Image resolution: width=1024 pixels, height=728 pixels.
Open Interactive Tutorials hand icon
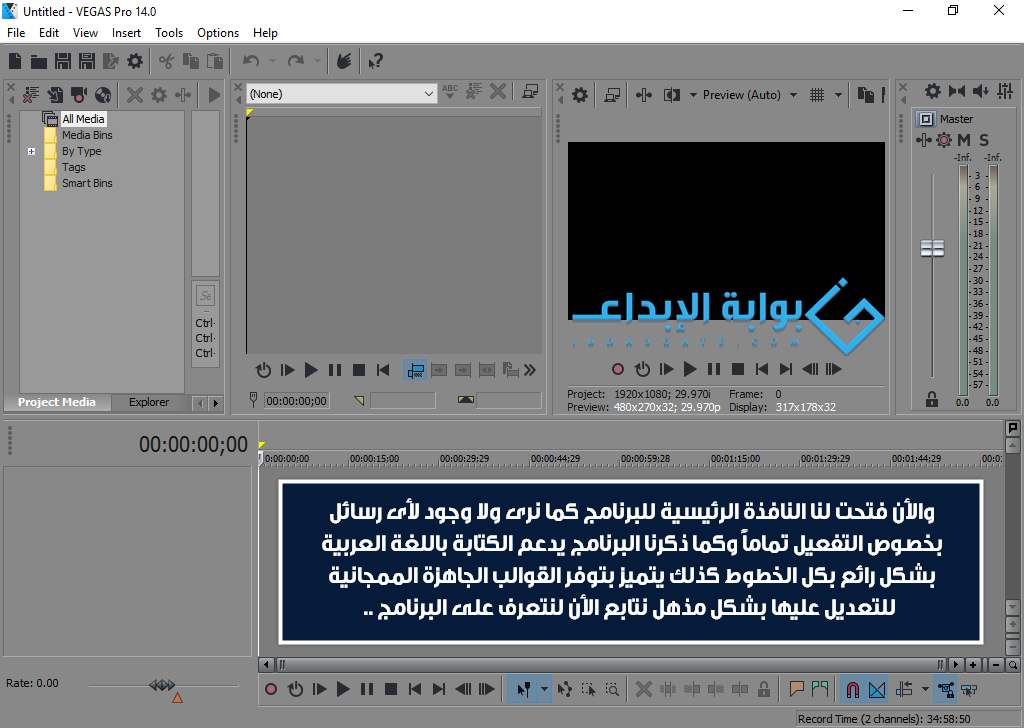(344, 61)
